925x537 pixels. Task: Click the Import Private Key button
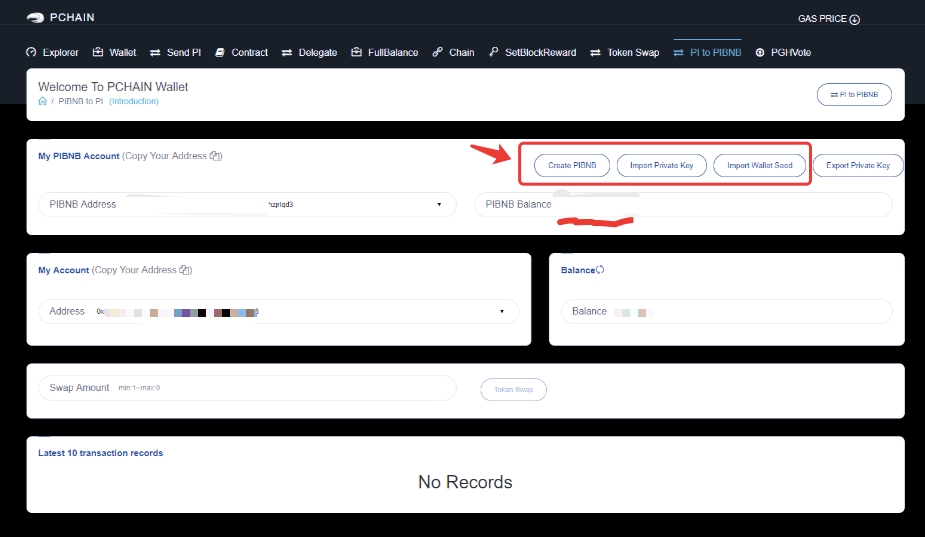(x=661, y=165)
